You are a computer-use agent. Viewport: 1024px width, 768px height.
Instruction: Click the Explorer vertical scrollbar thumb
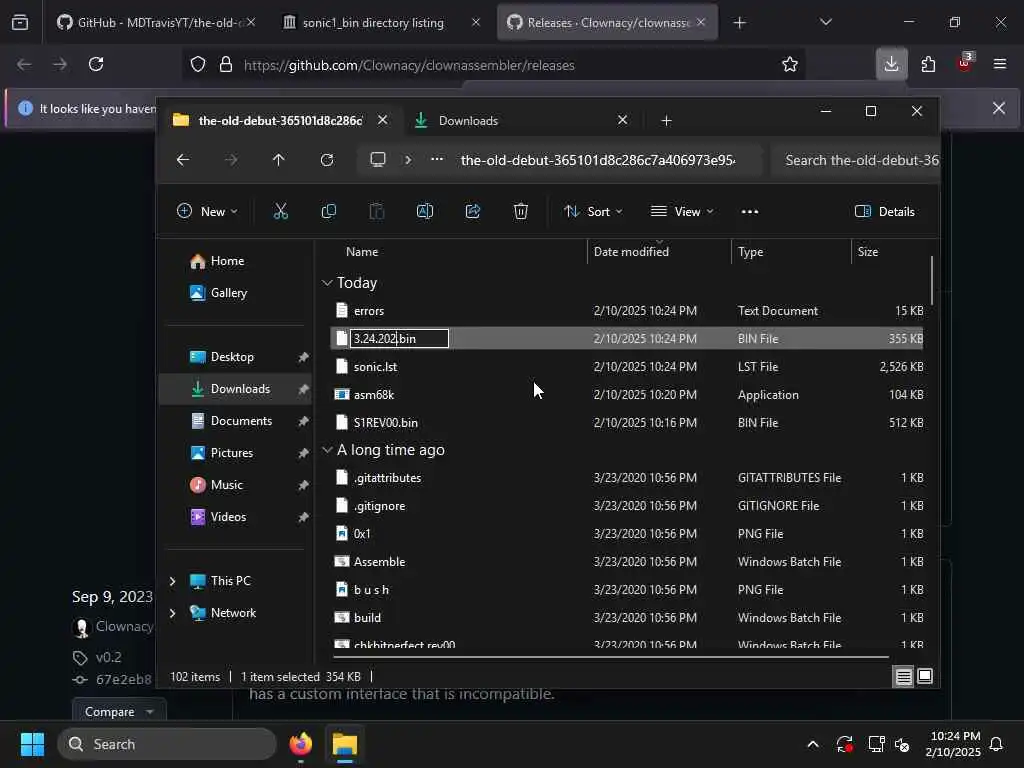[931, 280]
